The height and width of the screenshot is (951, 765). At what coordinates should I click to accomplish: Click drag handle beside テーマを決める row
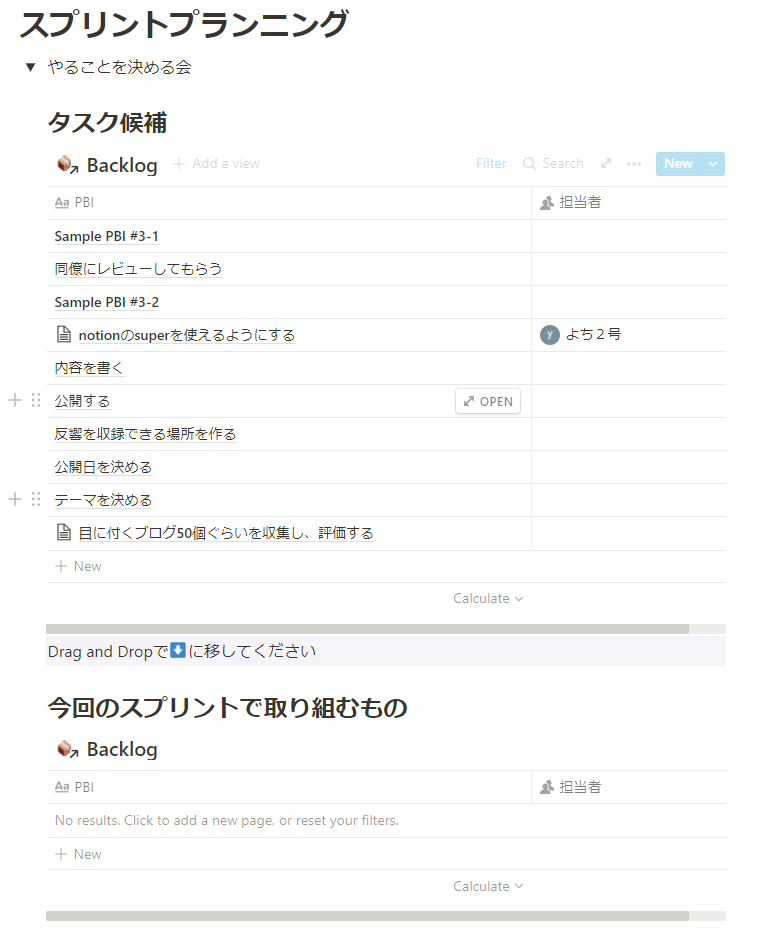click(36, 499)
